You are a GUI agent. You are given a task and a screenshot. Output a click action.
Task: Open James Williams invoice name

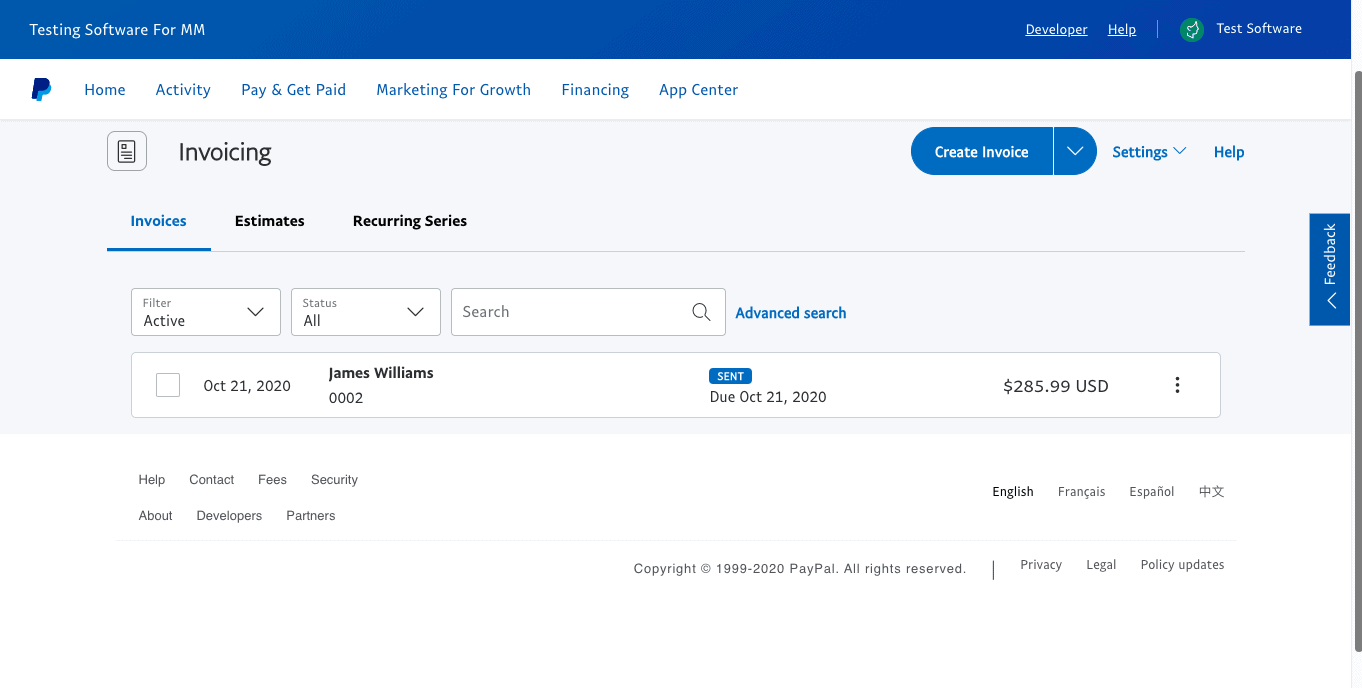(381, 373)
